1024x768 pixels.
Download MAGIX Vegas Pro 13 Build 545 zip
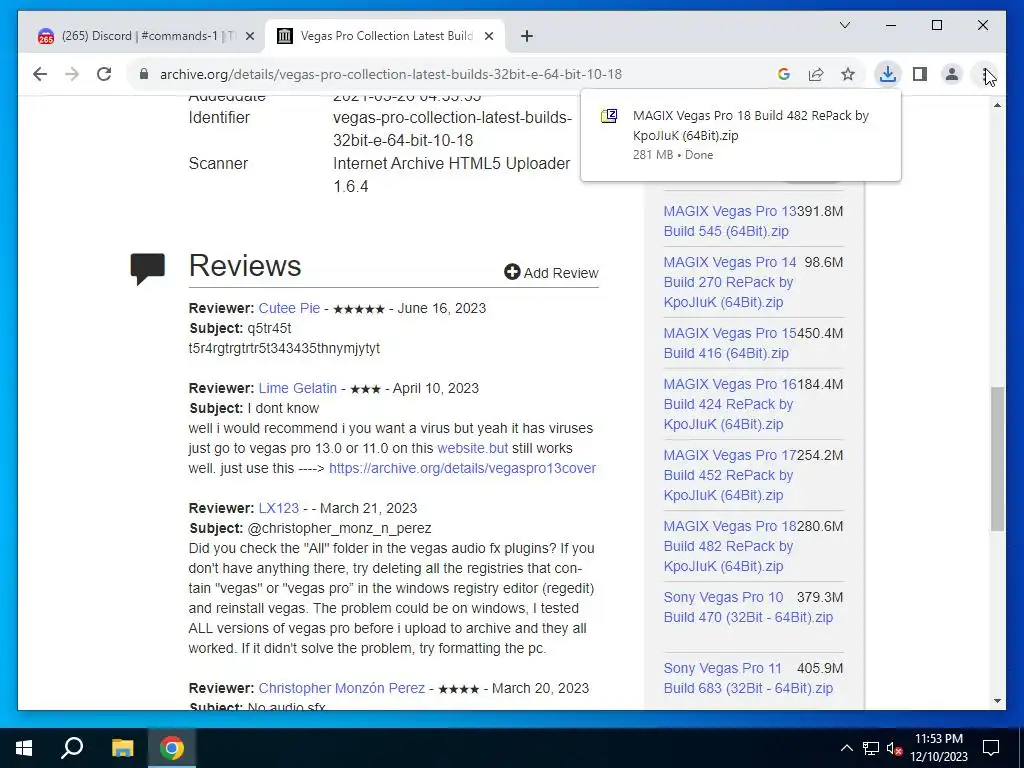(x=729, y=221)
